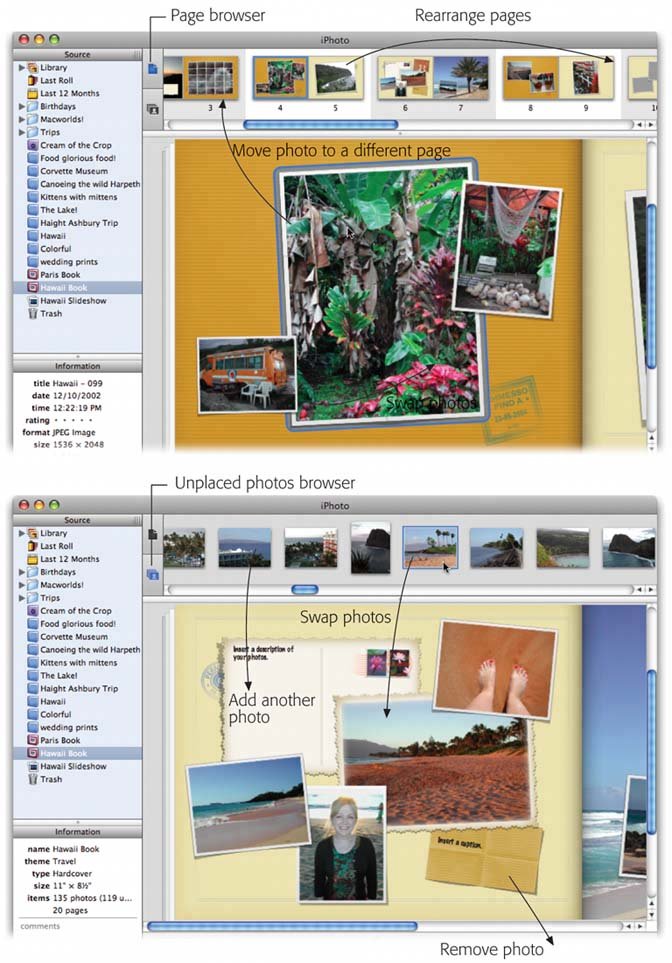Select the orange bus photo on the book page

[x=246, y=375]
